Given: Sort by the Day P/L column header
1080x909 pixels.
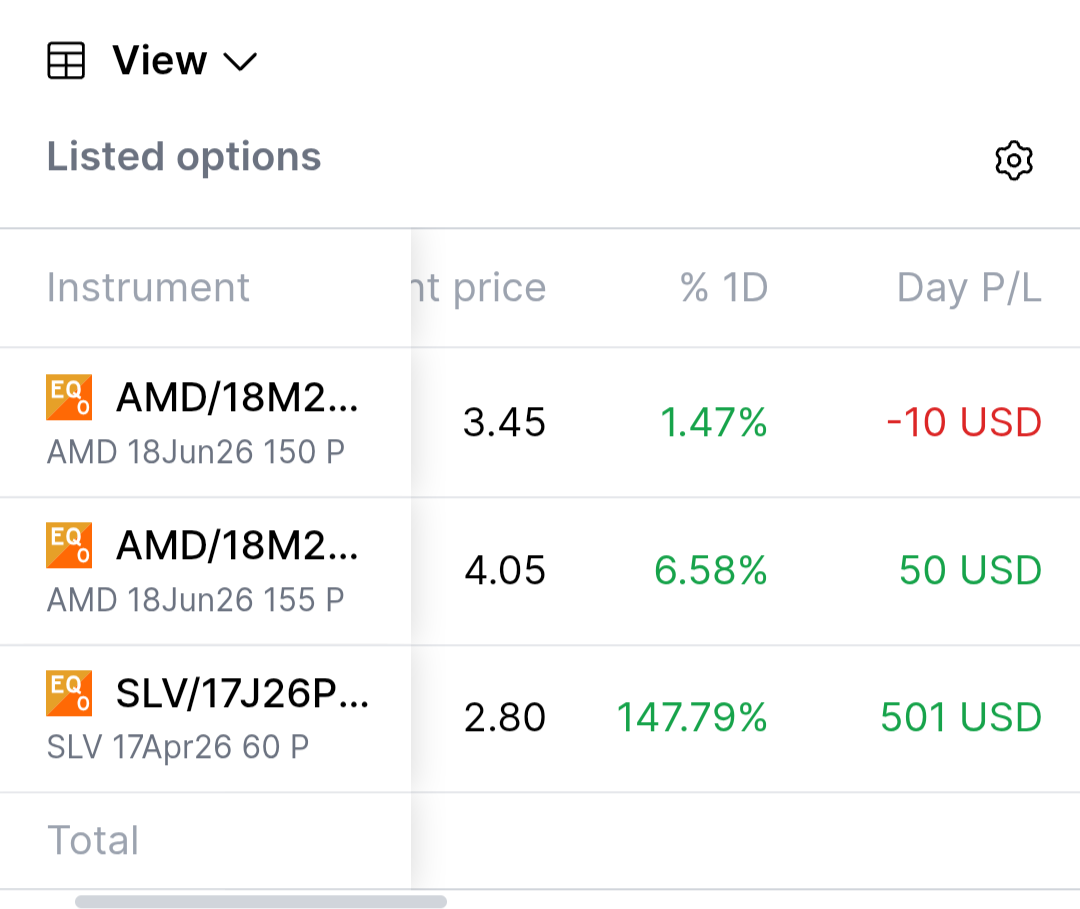Looking at the screenshot, I should click(968, 288).
